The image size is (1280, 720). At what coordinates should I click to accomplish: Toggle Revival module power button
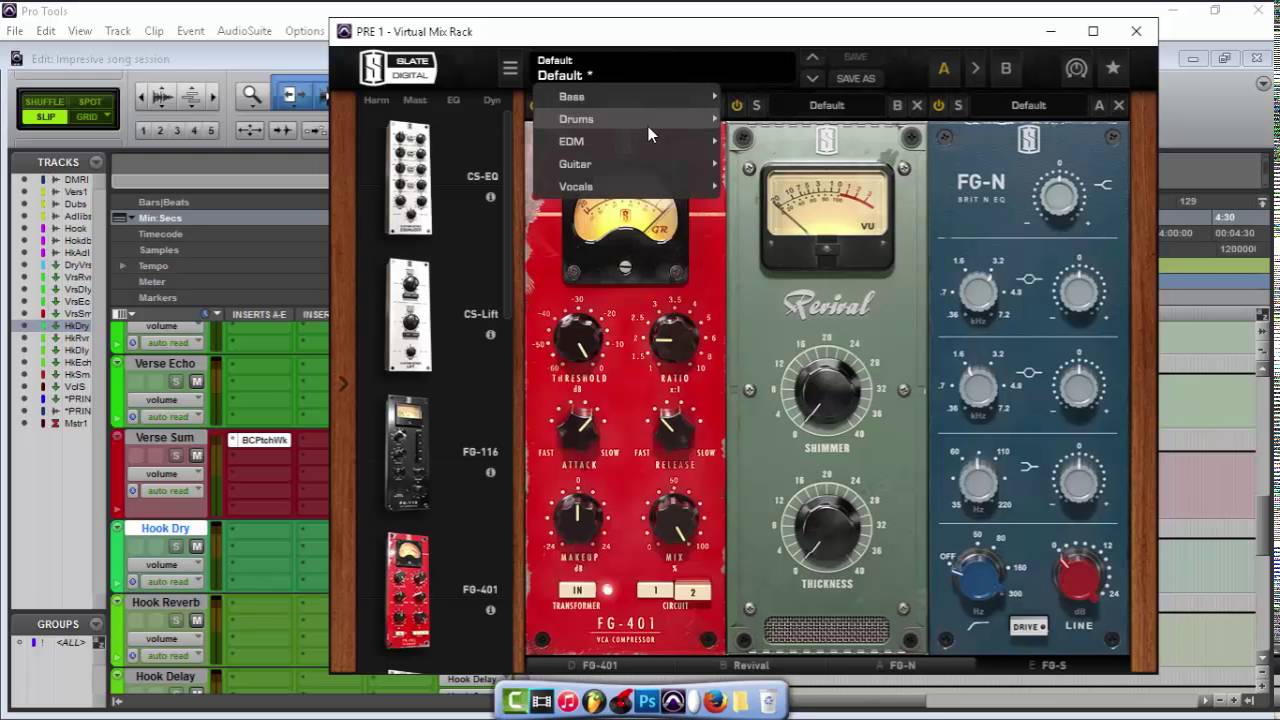[737, 105]
